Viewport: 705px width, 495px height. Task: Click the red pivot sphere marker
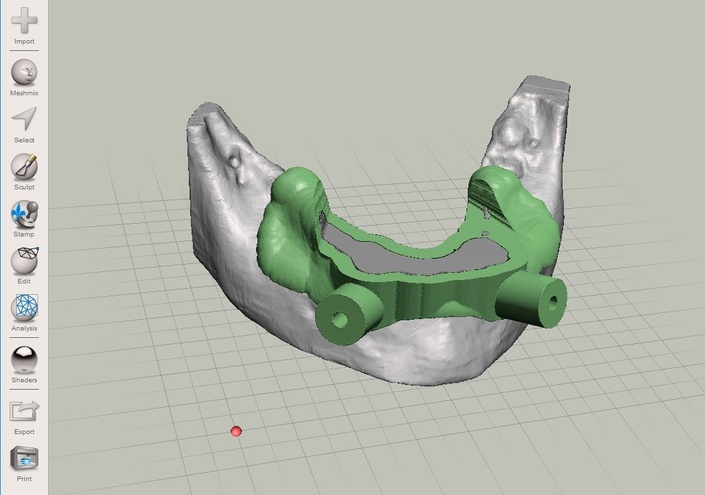236,432
